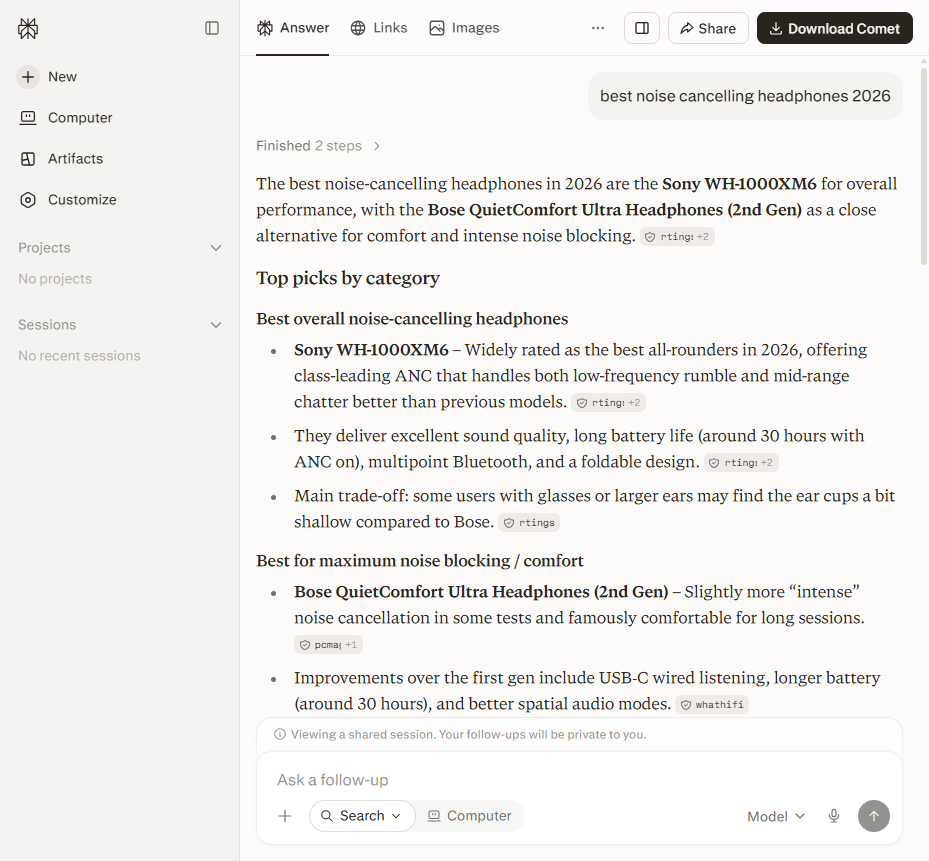The height and width of the screenshot is (861, 929).
Task: Click the plus attach icon in composer
Action: [x=285, y=816]
